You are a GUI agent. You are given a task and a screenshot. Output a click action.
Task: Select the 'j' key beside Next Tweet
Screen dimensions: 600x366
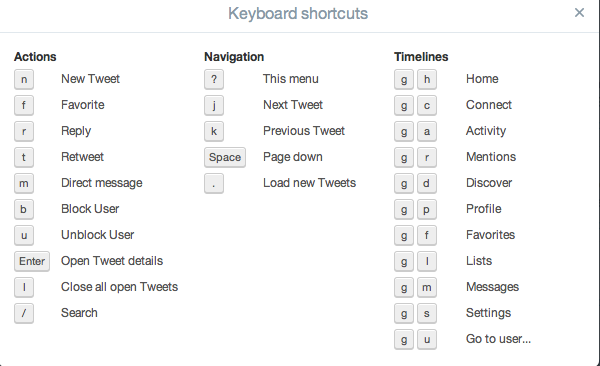click(214, 105)
